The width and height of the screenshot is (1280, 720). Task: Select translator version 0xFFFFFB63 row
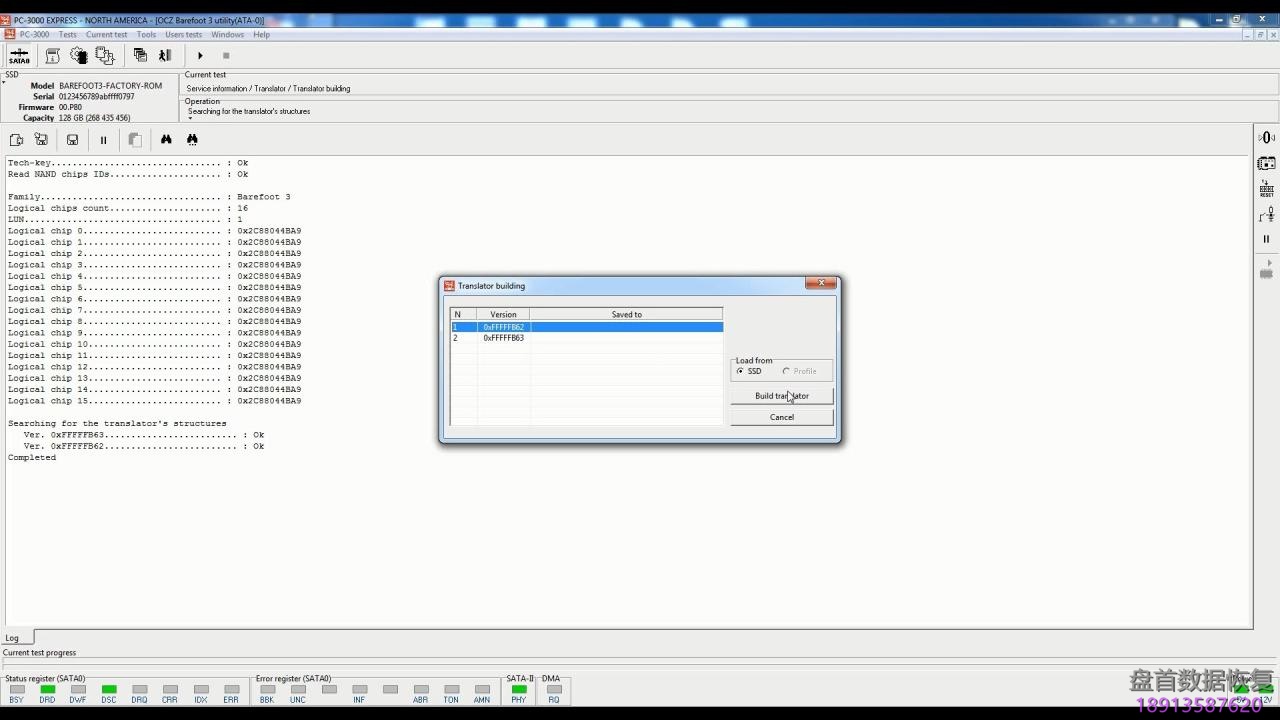tap(503, 338)
